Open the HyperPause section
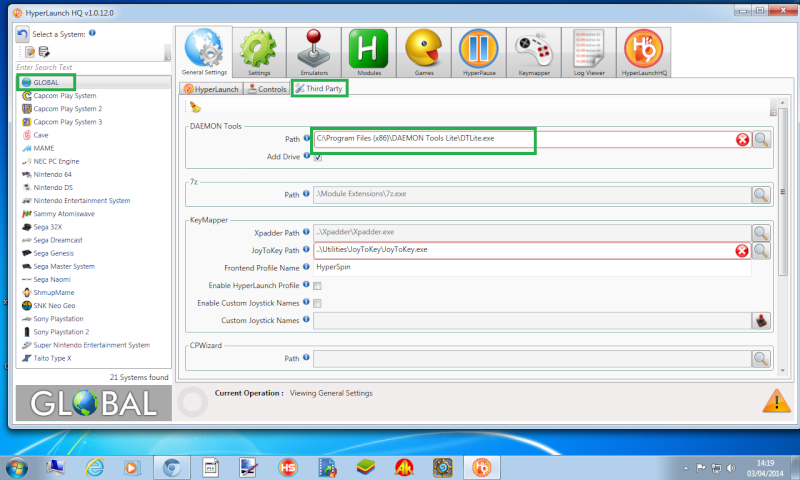The height and width of the screenshot is (480, 800). pyautogui.click(x=479, y=52)
